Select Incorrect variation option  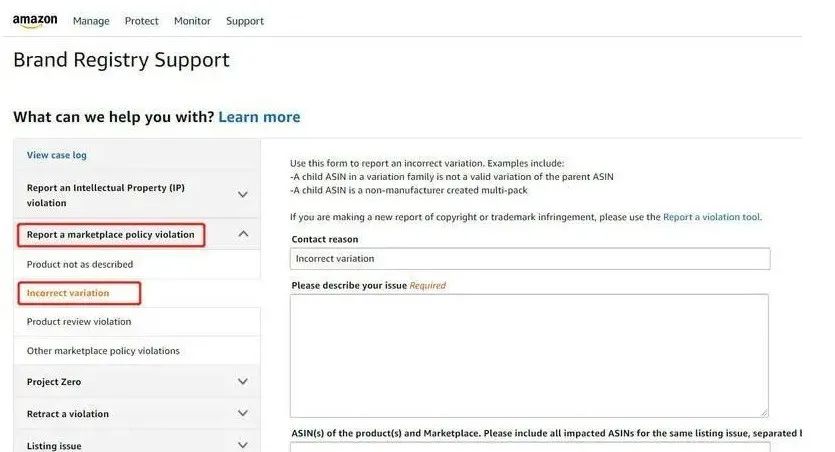click(x=68, y=293)
